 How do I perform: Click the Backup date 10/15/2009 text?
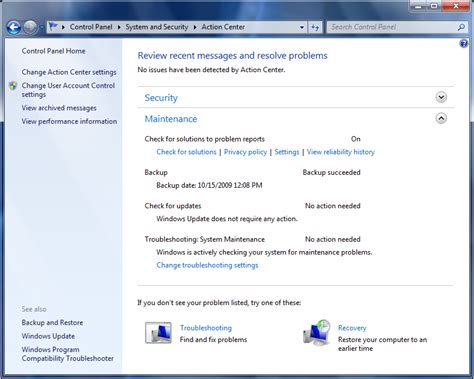(209, 185)
